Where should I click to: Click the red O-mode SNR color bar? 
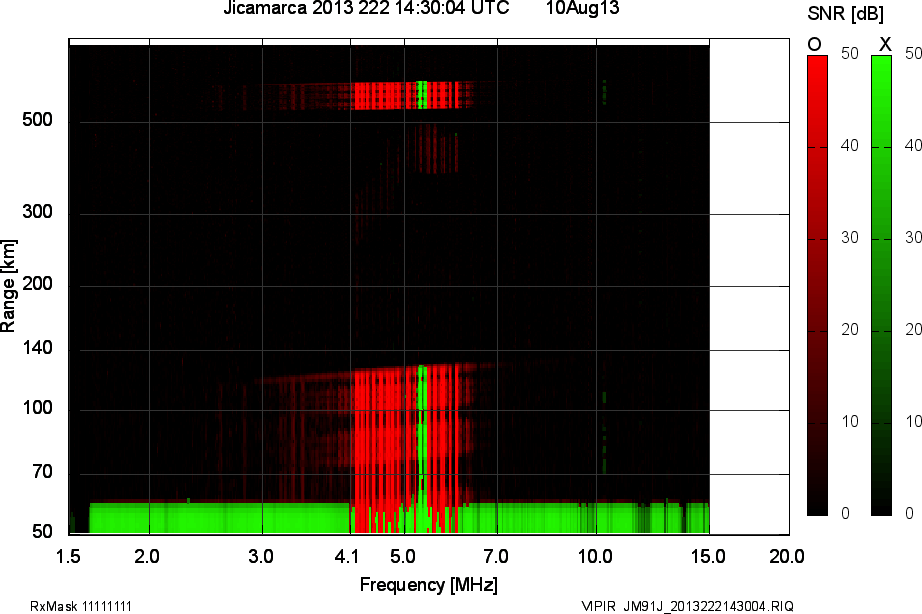tap(817, 286)
